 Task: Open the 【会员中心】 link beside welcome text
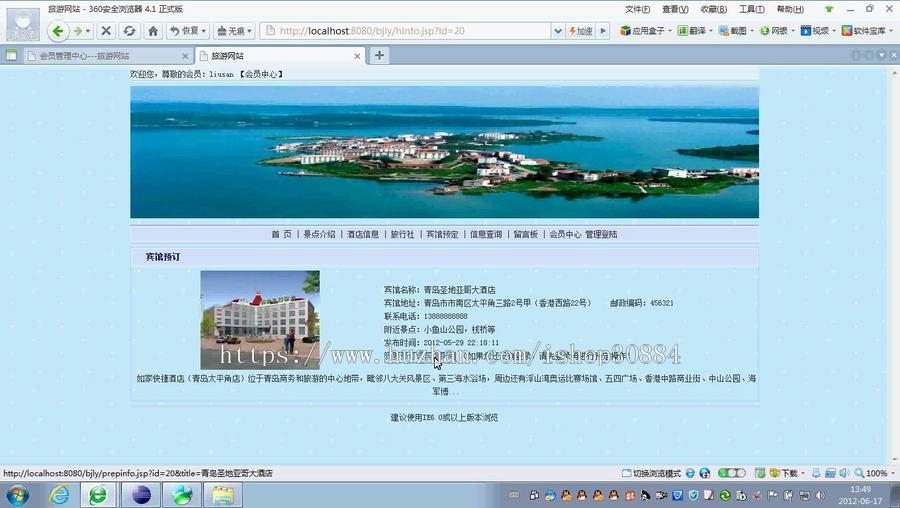point(261,74)
